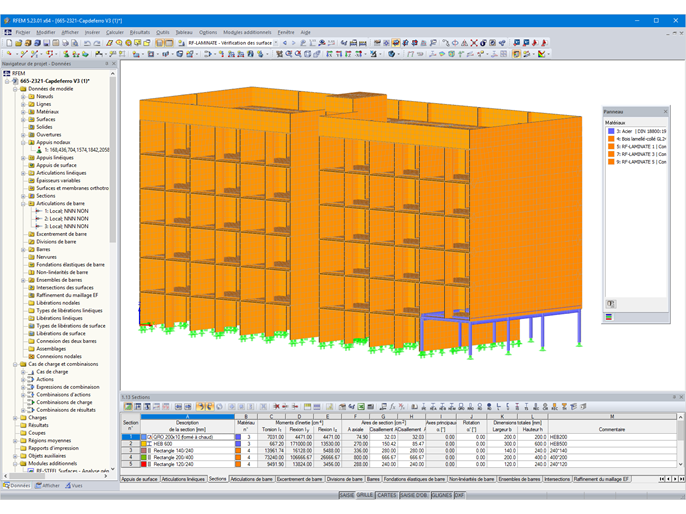The image size is (686, 514).
Task: Open the Afficher navigator tab
Action: click(x=47, y=486)
